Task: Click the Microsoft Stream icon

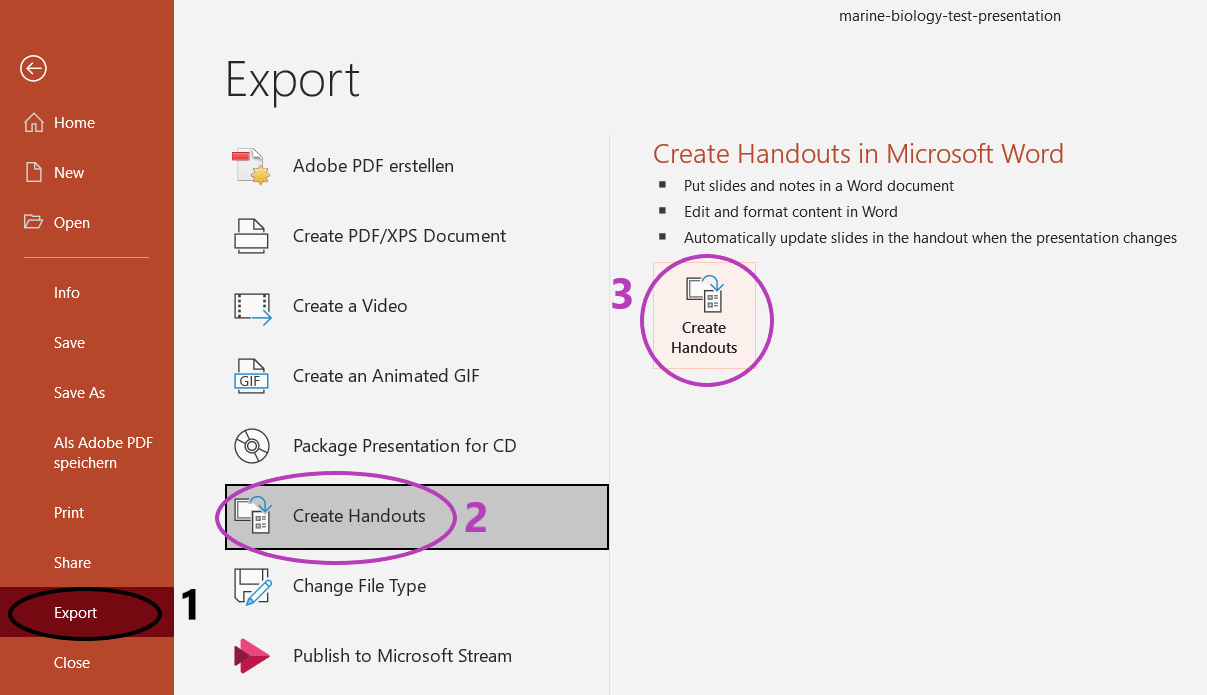Action: pos(251,656)
